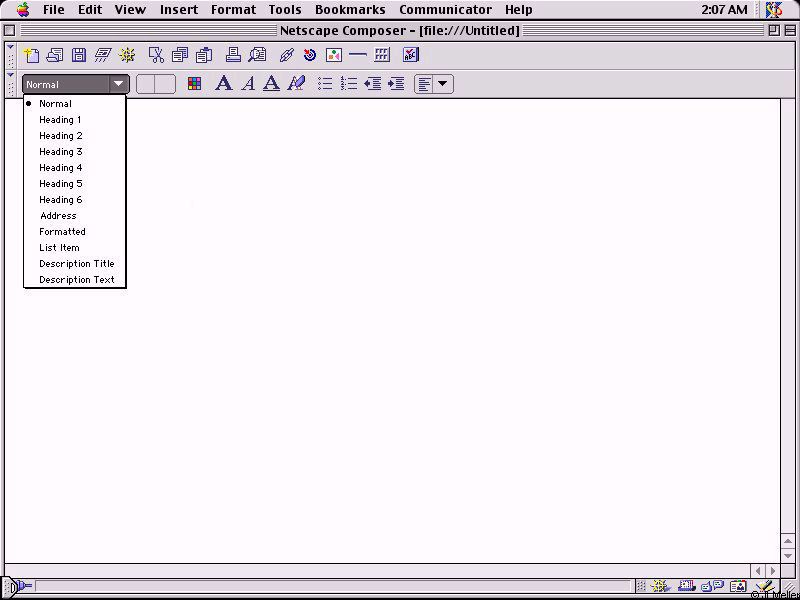Open the alignment dropdown arrow
The image size is (800, 600).
443,84
